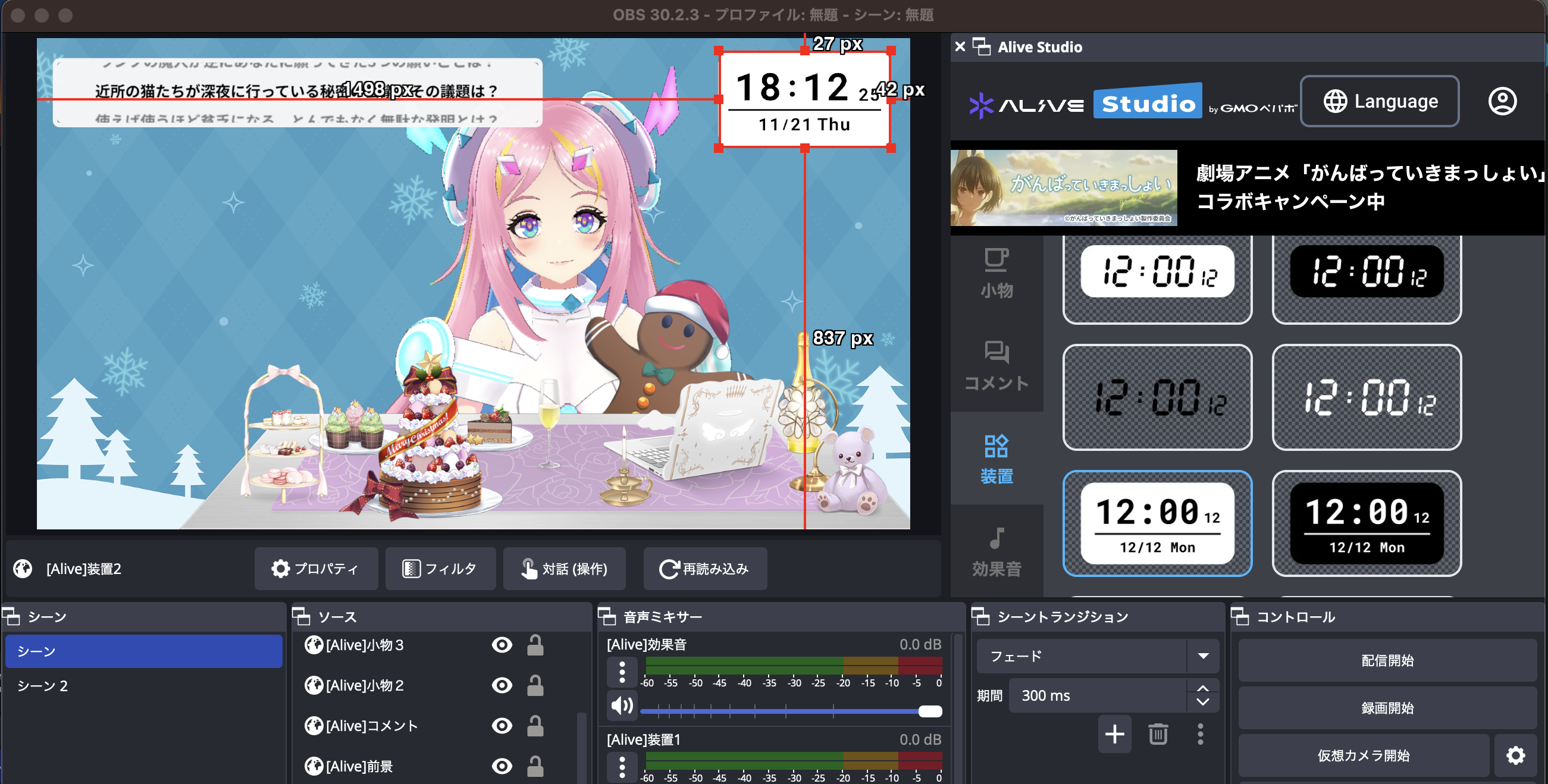Open the Alive Studio account profile icon
The image size is (1548, 784).
tap(1502, 101)
